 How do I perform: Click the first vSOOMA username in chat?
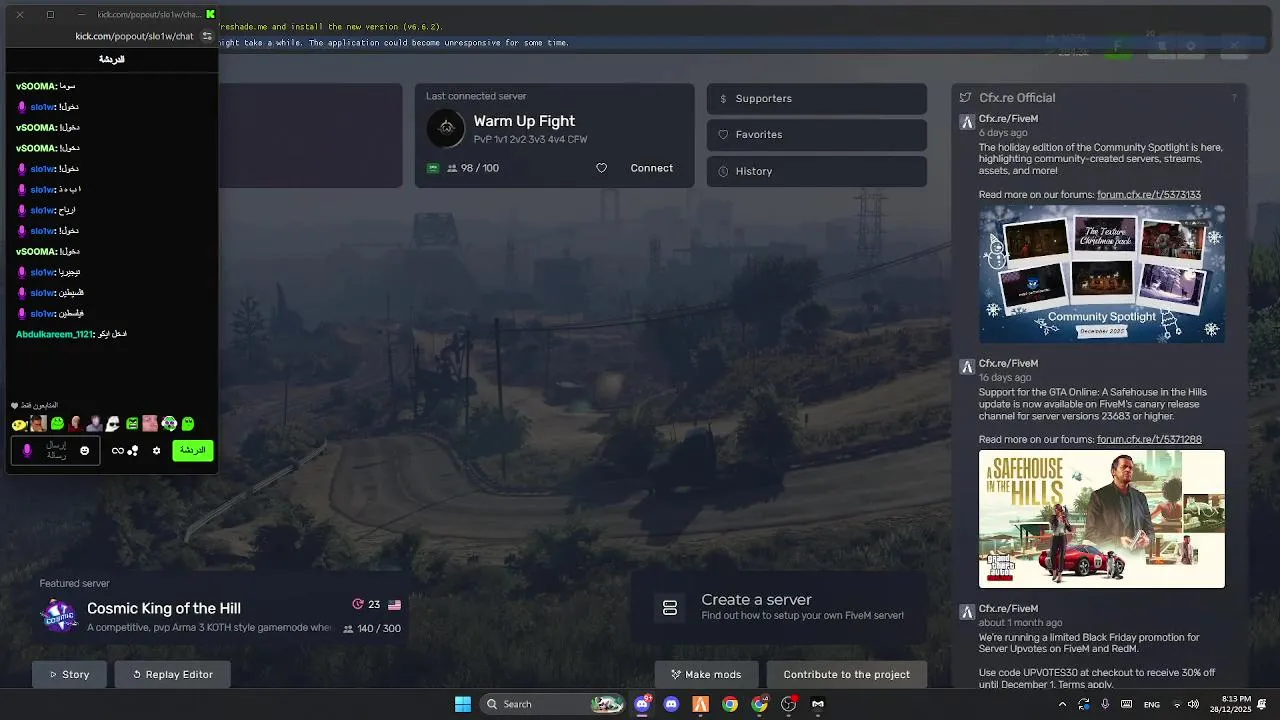point(36,86)
